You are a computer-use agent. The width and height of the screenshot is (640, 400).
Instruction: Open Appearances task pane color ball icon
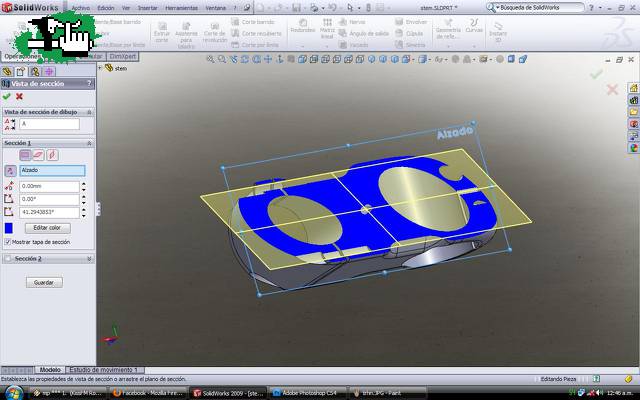[x=633, y=148]
